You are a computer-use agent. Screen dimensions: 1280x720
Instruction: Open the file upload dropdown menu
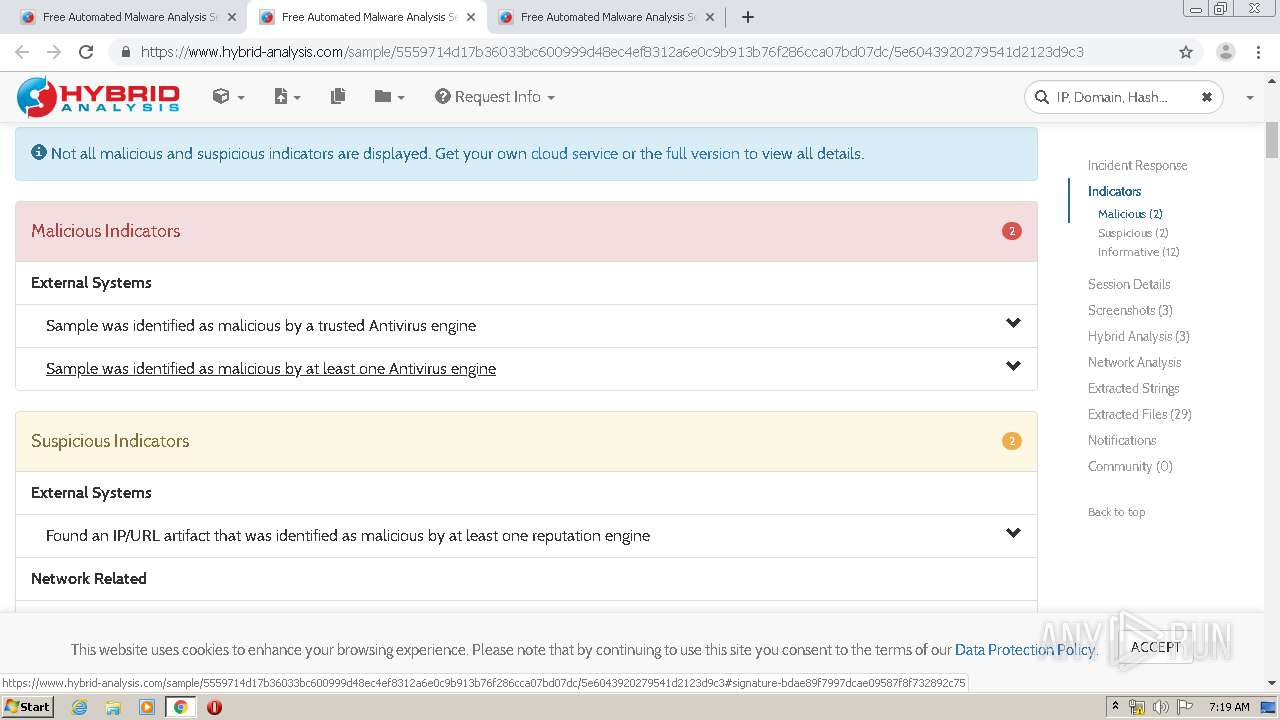point(287,97)
